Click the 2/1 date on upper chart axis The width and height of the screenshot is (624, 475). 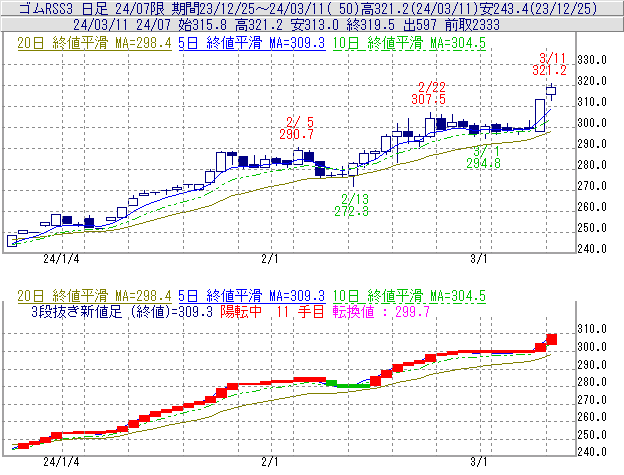269,259
